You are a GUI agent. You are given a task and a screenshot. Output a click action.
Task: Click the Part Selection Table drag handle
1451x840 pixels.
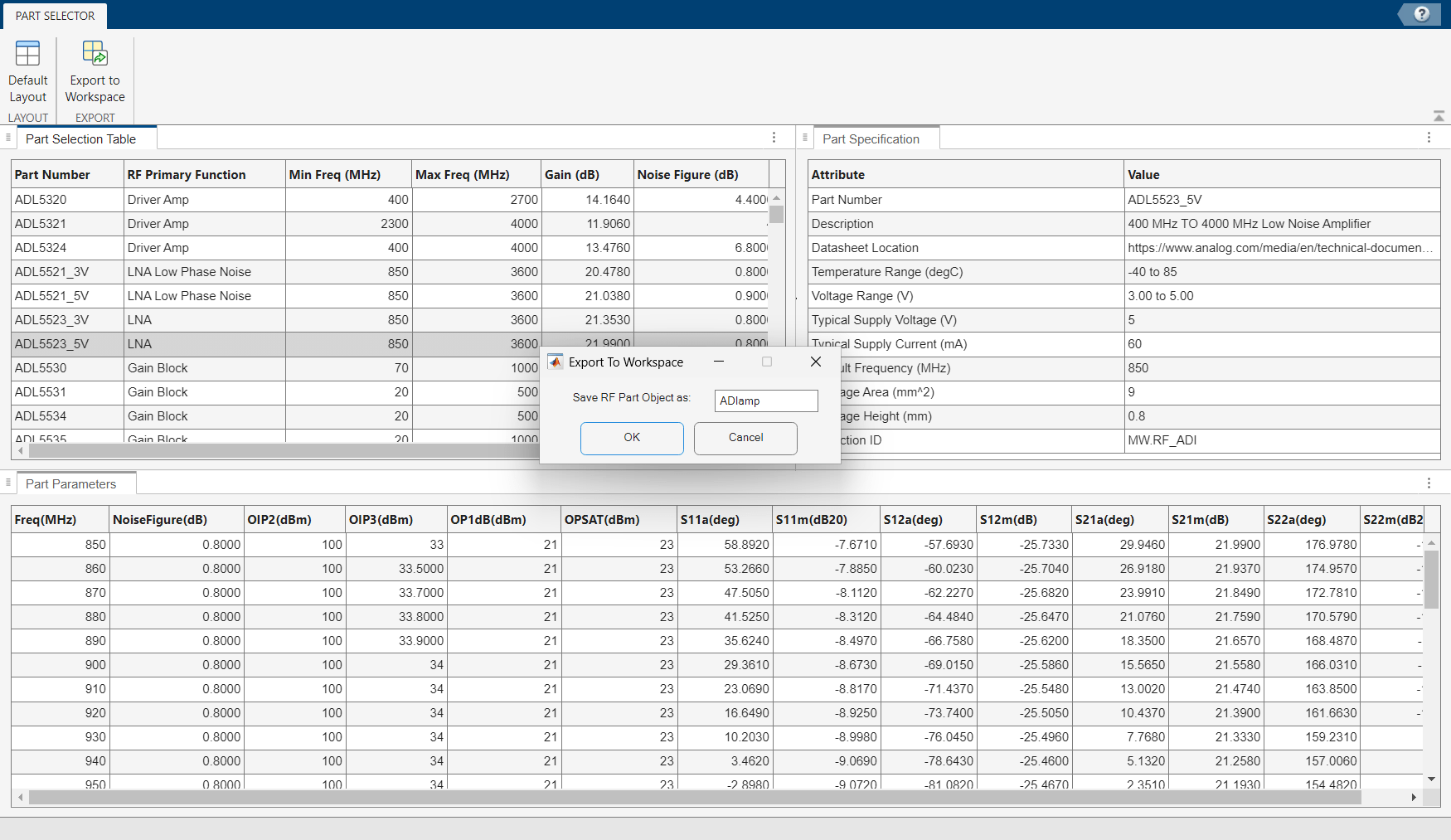click(8, 138)
